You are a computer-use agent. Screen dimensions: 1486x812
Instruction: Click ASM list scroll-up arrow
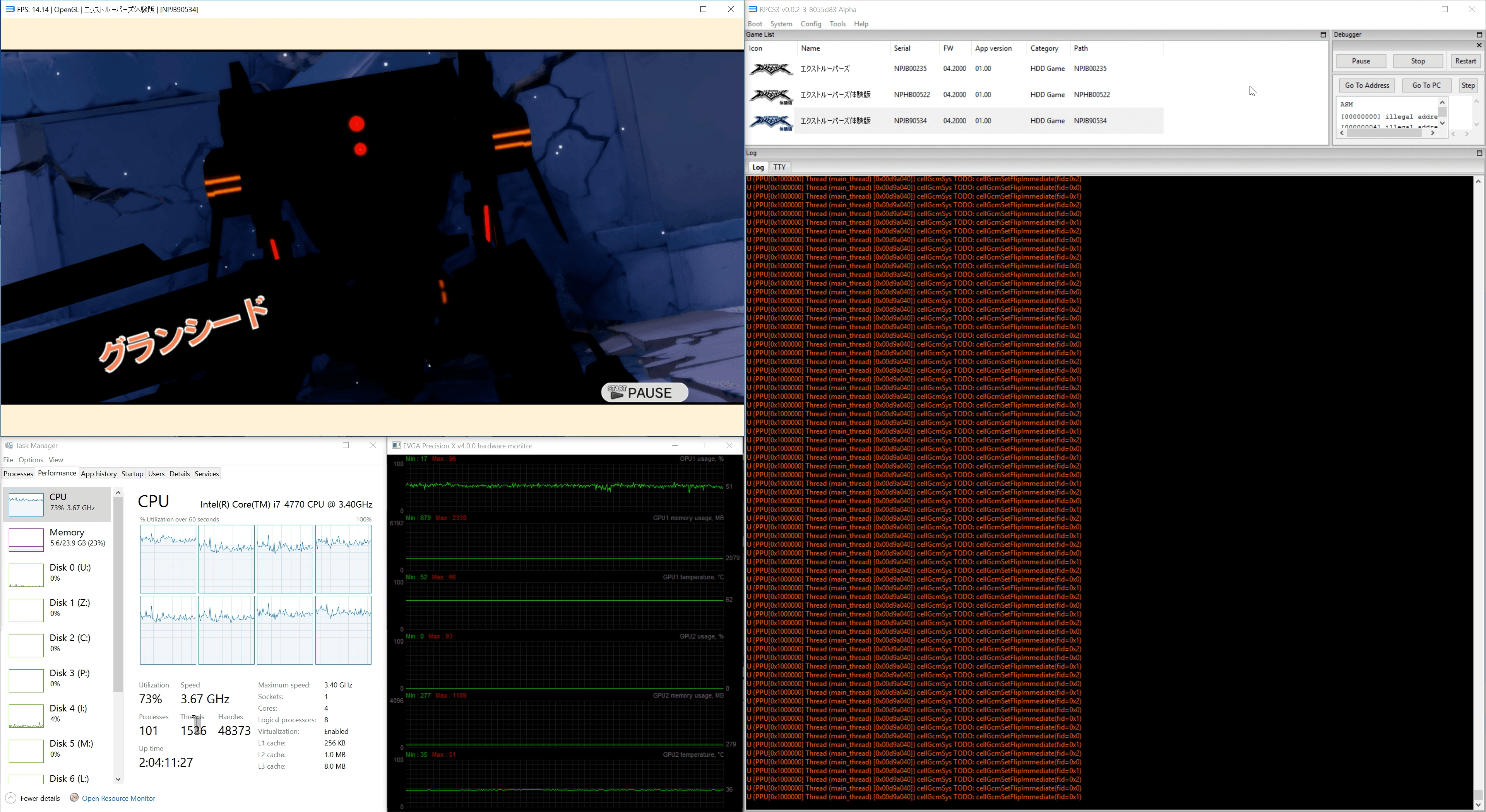pos(1442,103)
